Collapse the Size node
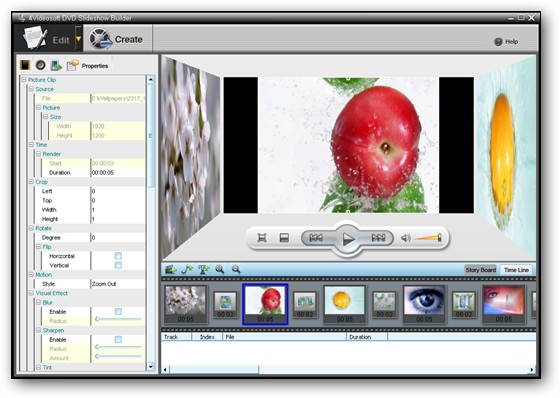 click(x=46, y=117)
